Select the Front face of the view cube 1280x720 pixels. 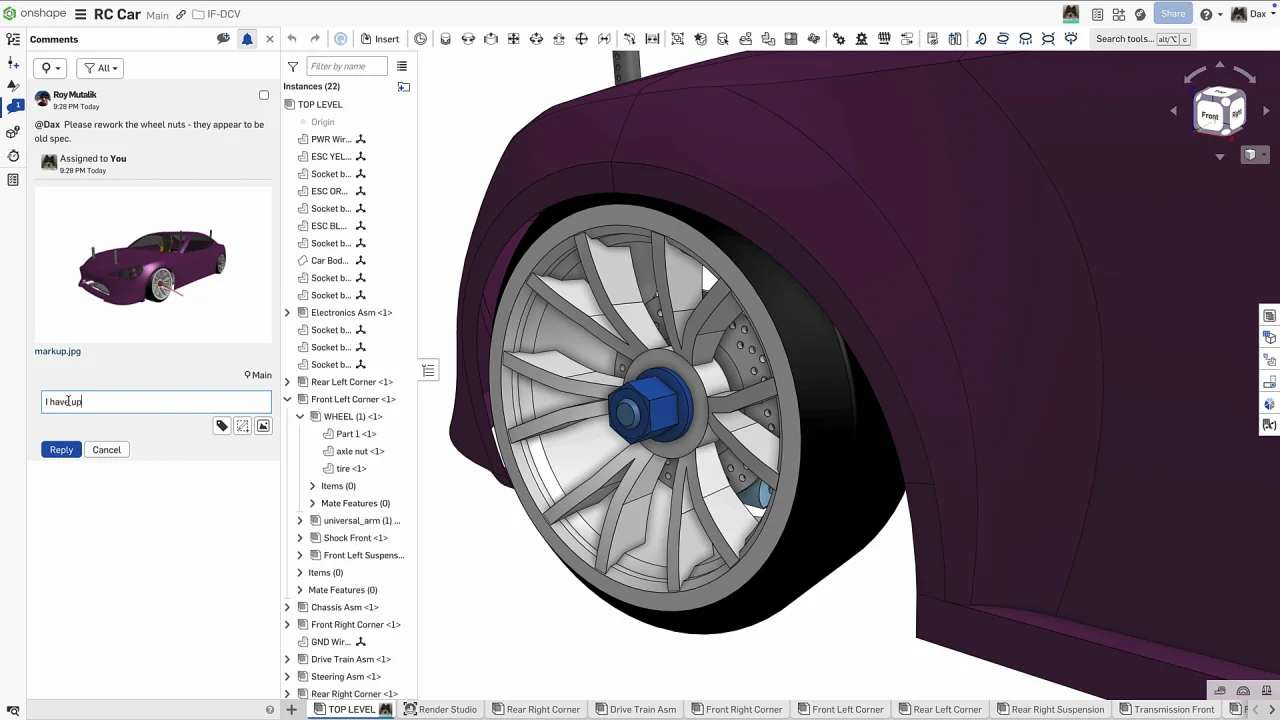click(1210, 115)
